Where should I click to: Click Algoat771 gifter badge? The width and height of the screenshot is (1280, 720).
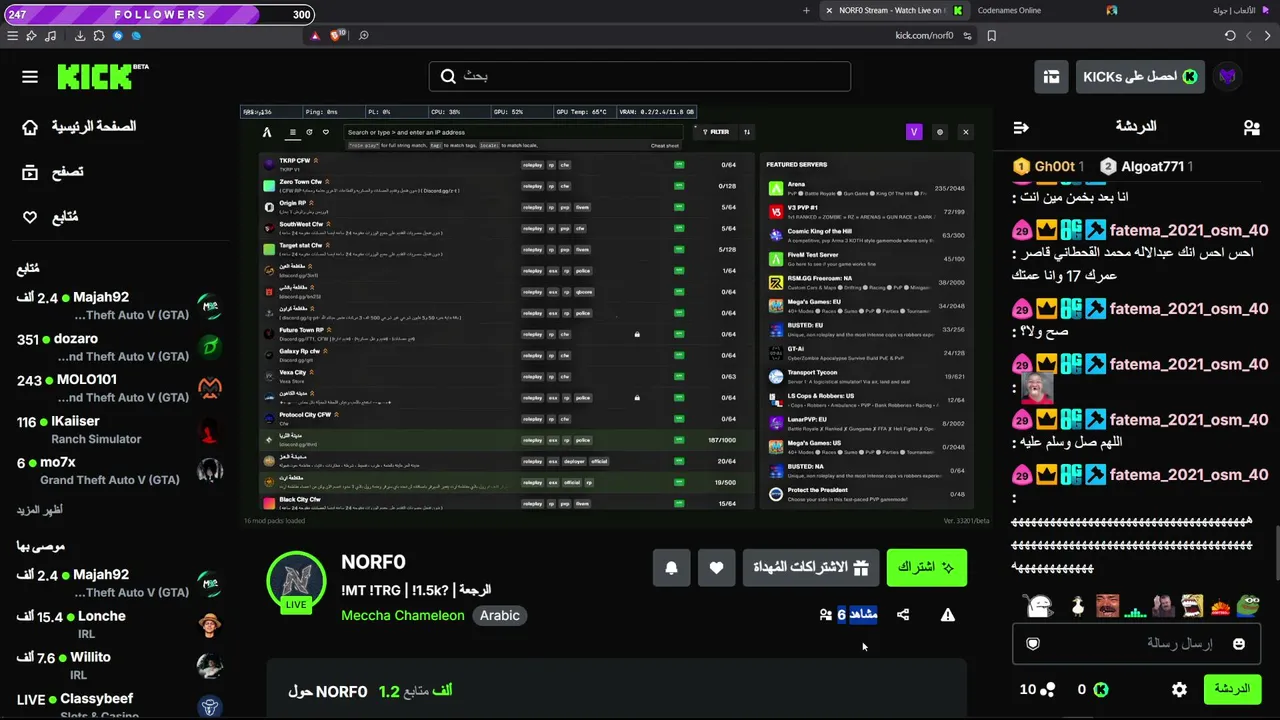pyautogui.click(x=1146, y=166)
